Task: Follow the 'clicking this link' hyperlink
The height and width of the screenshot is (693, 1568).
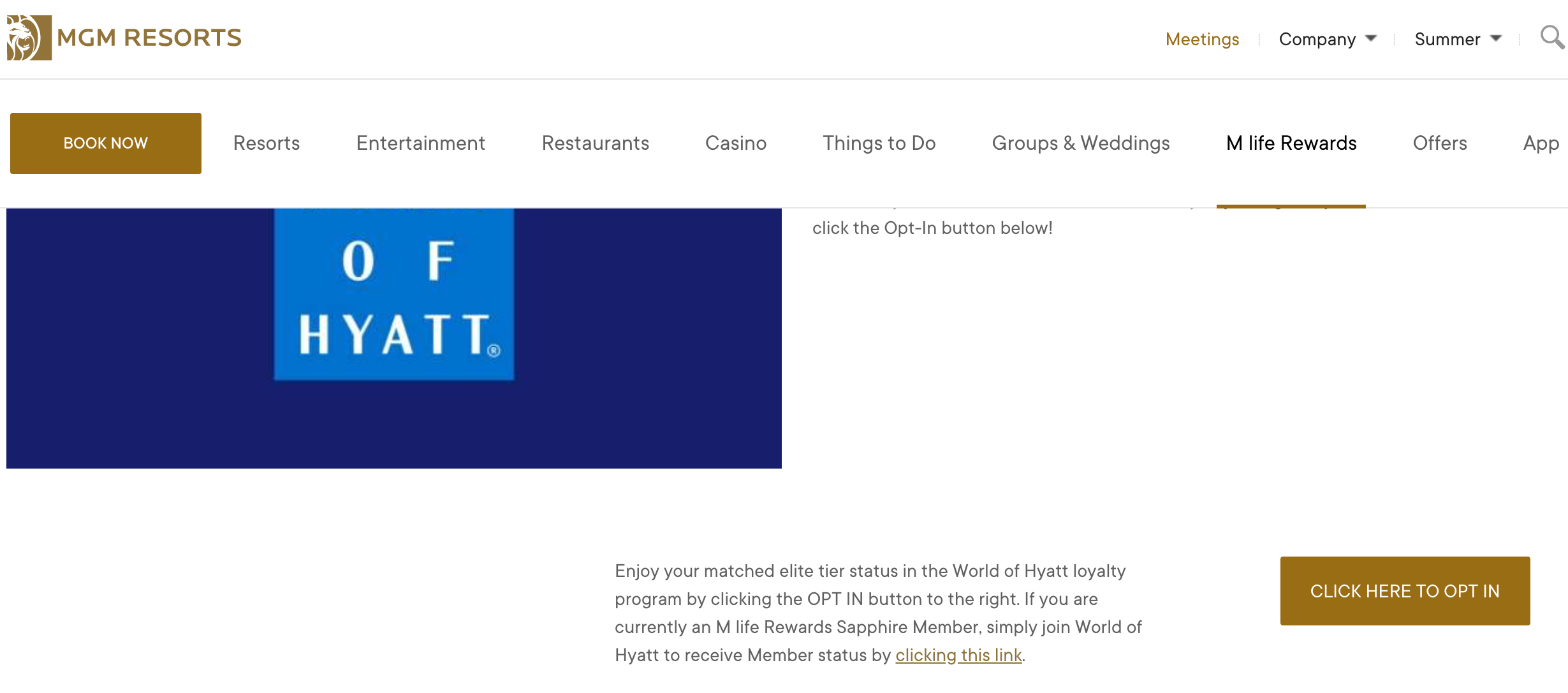Action: [958, 655]
